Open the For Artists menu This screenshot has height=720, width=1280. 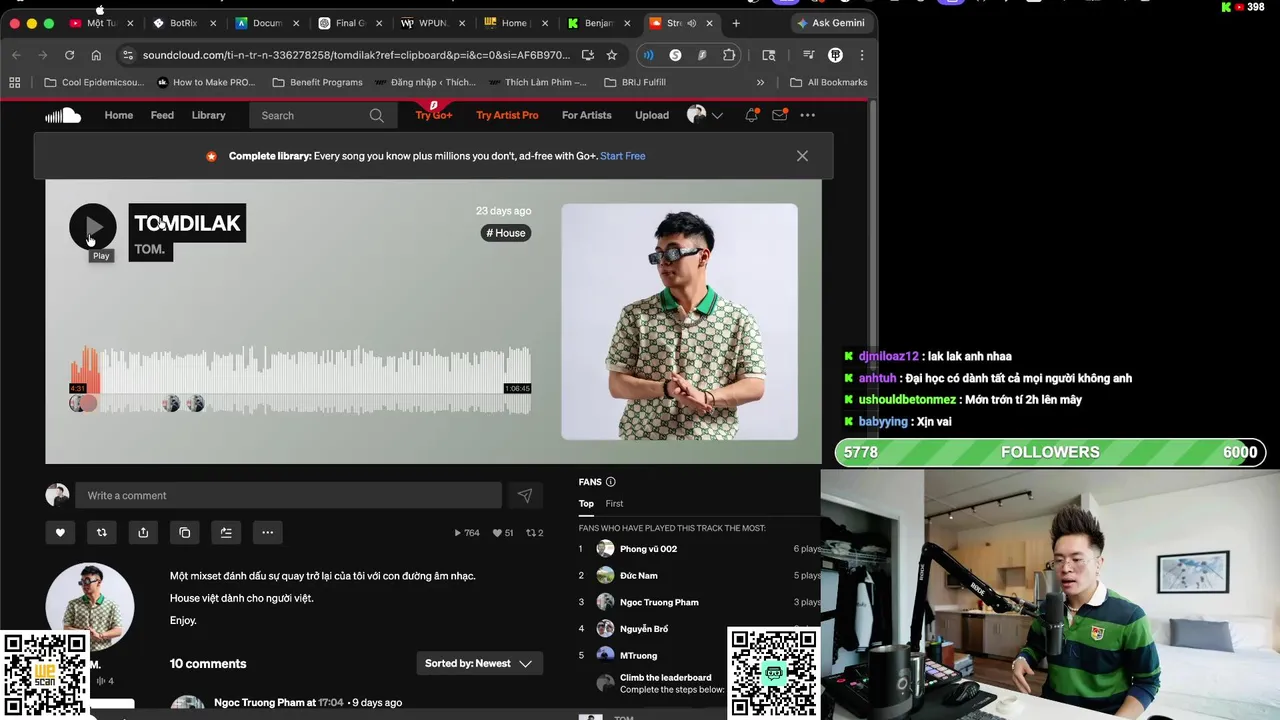[x=586, y=115]
